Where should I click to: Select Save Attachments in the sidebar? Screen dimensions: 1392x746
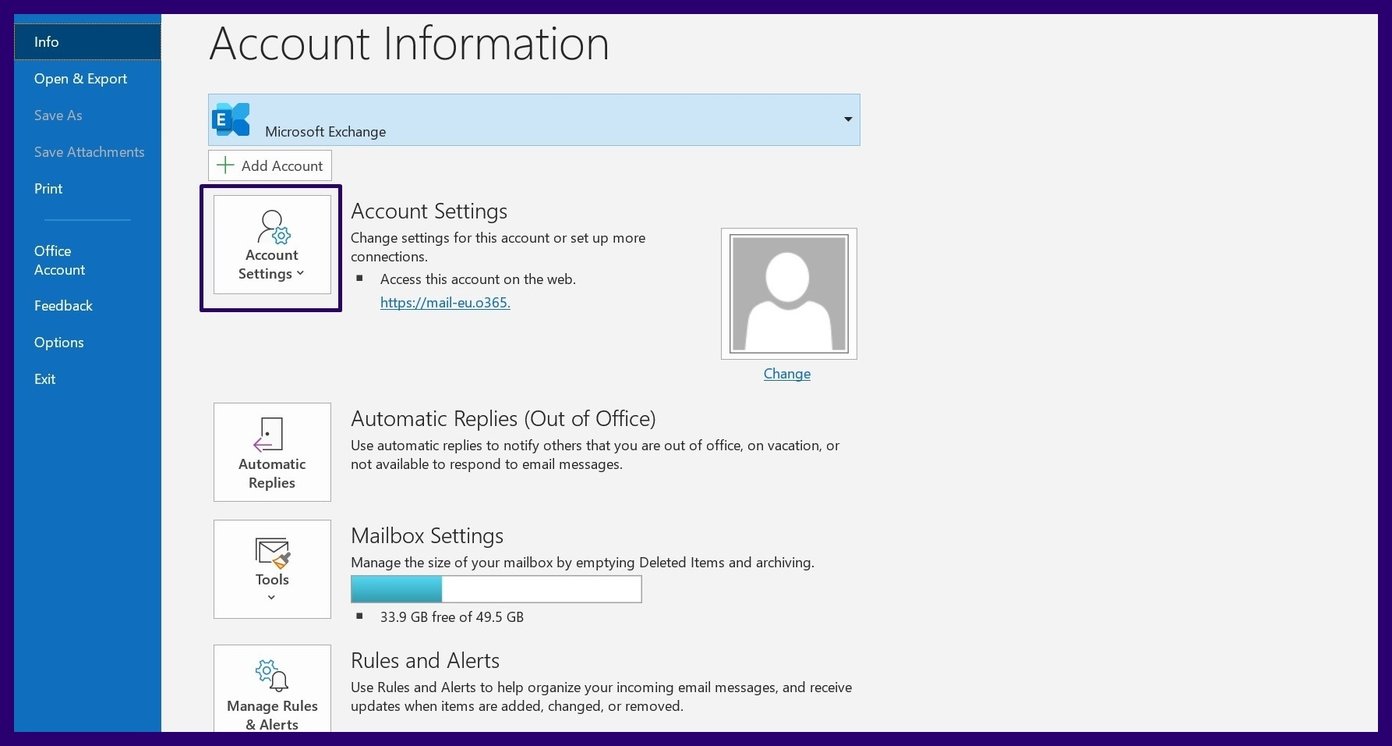pos(87,152)
